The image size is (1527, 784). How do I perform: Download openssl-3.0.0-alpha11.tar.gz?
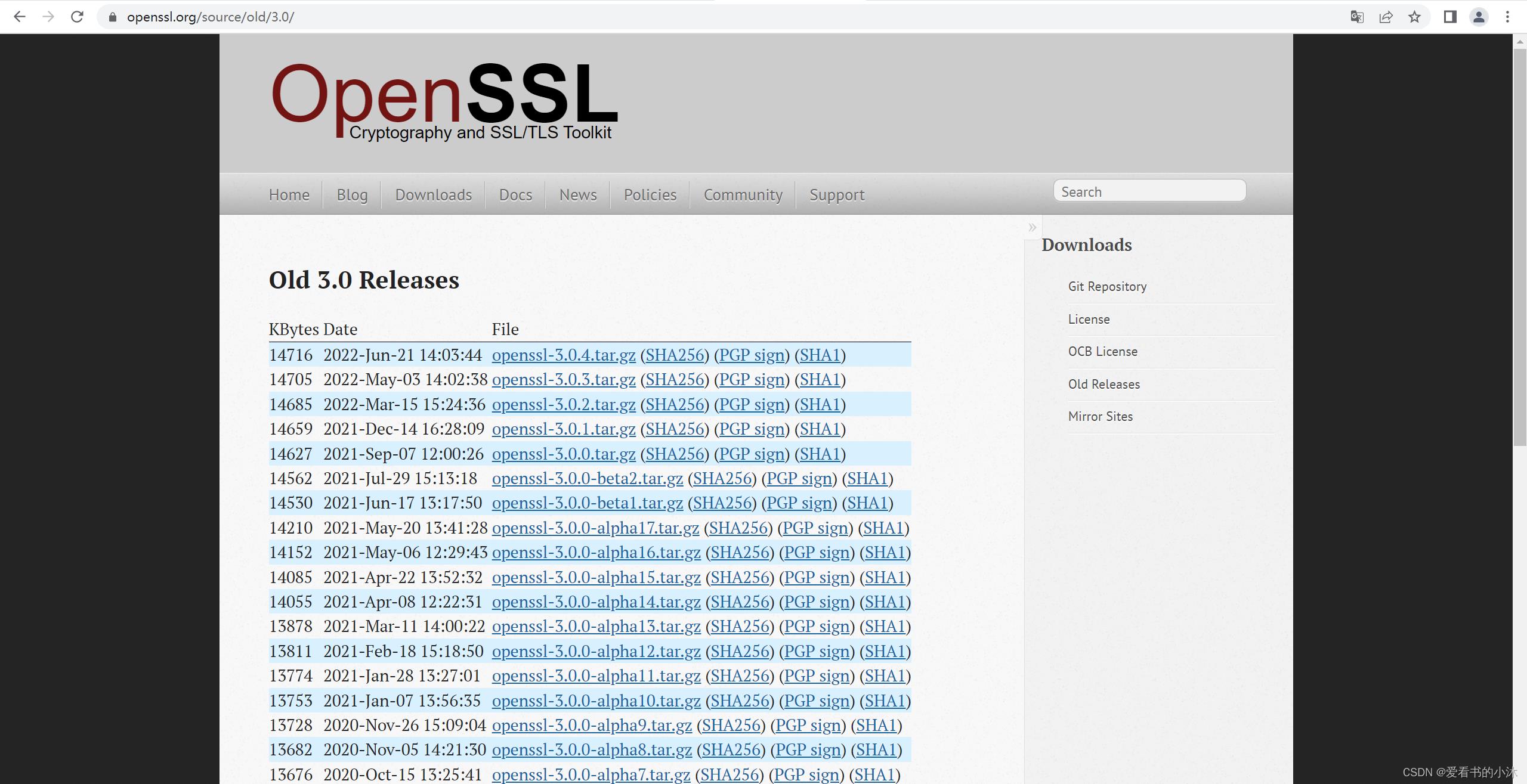pos(596,675)
